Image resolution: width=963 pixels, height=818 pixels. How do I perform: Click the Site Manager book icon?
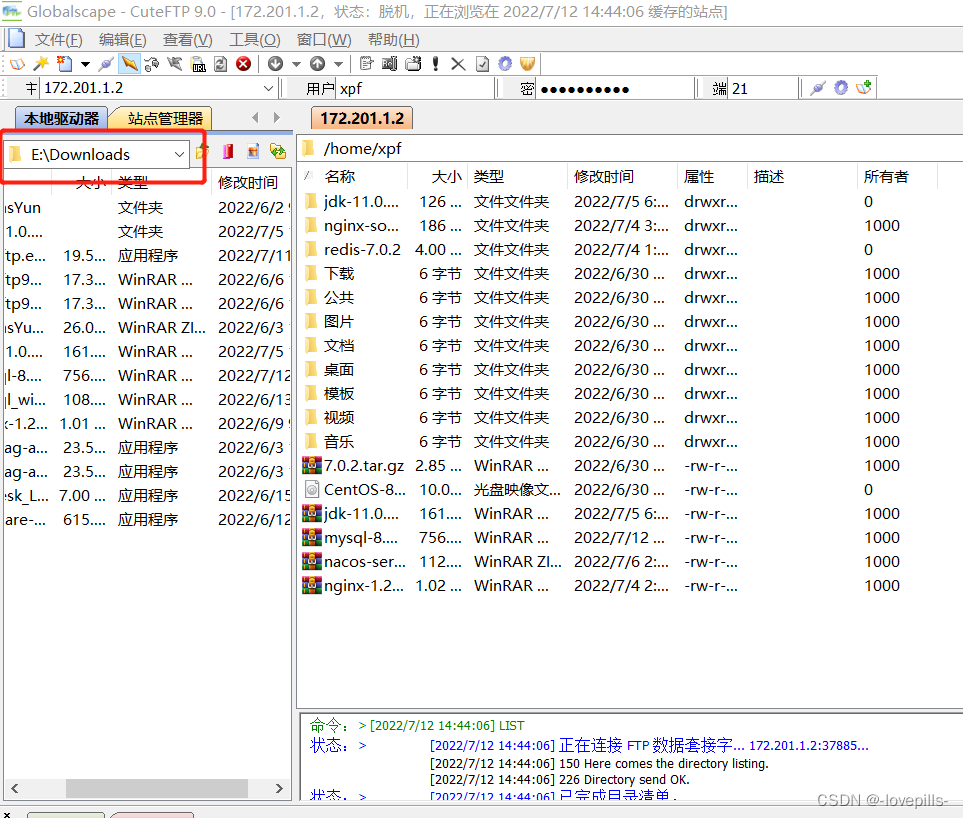click(17, 64)
